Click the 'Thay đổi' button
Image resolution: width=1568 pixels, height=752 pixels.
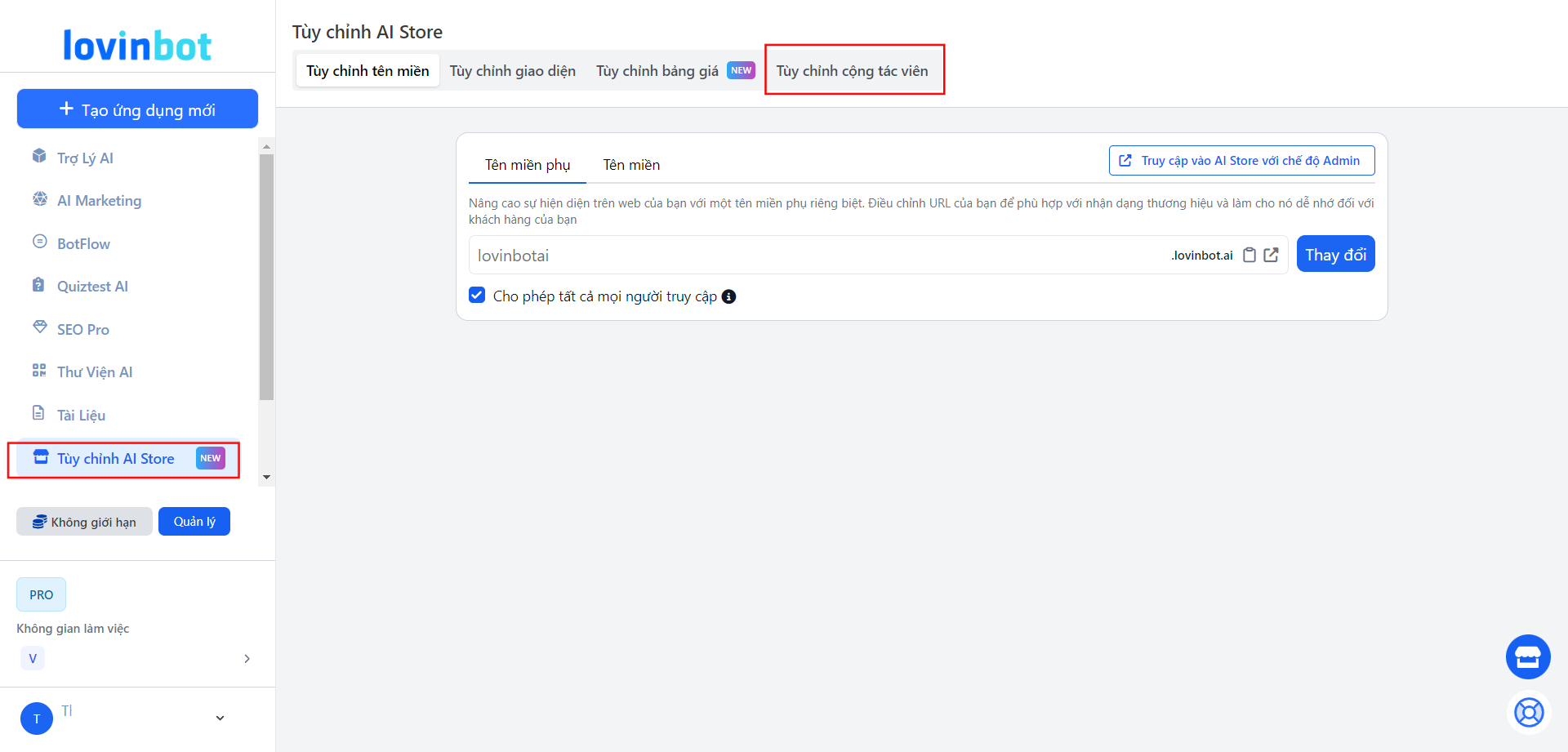click(1335, 255)
